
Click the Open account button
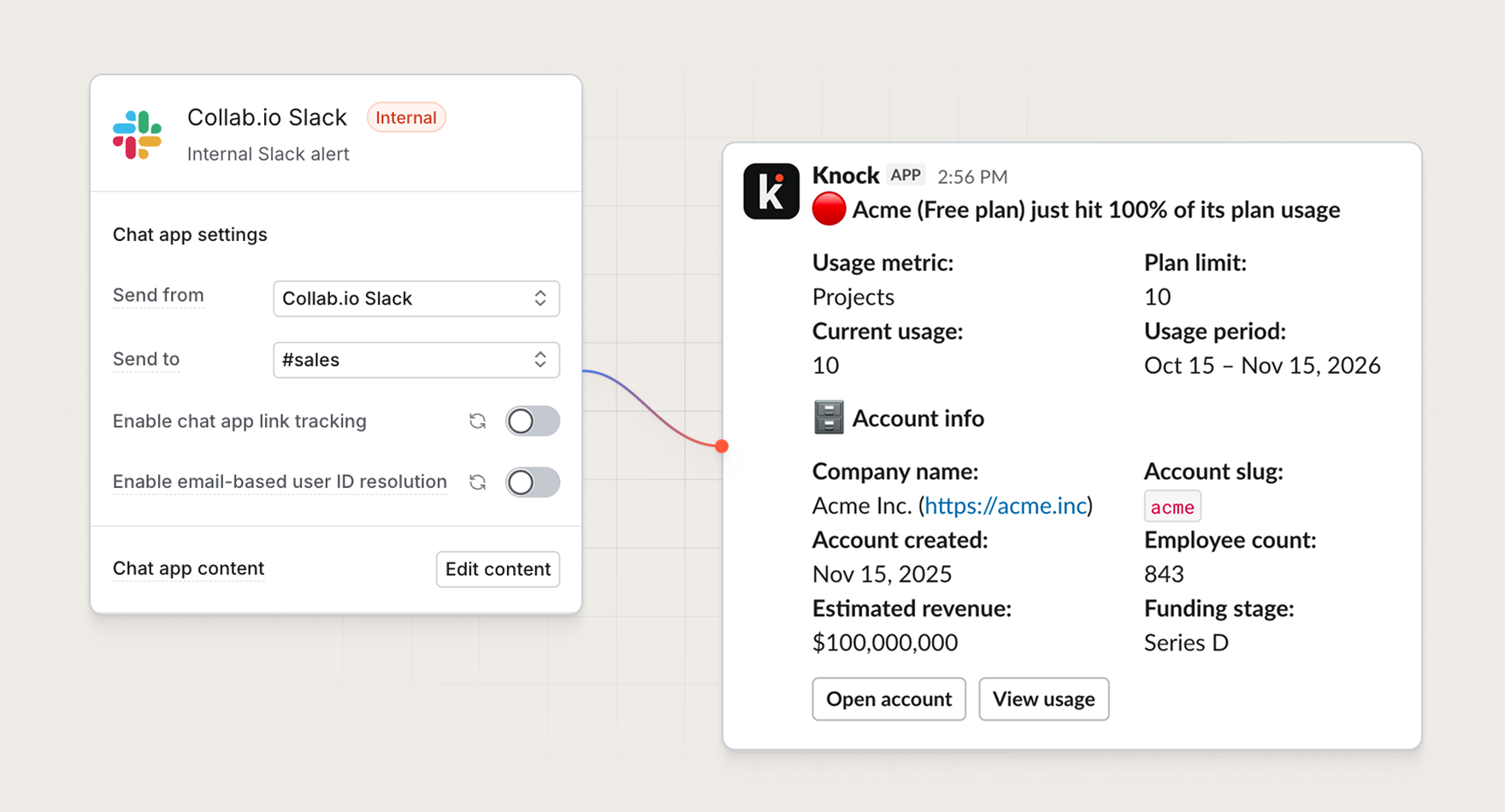pos(888,699)
